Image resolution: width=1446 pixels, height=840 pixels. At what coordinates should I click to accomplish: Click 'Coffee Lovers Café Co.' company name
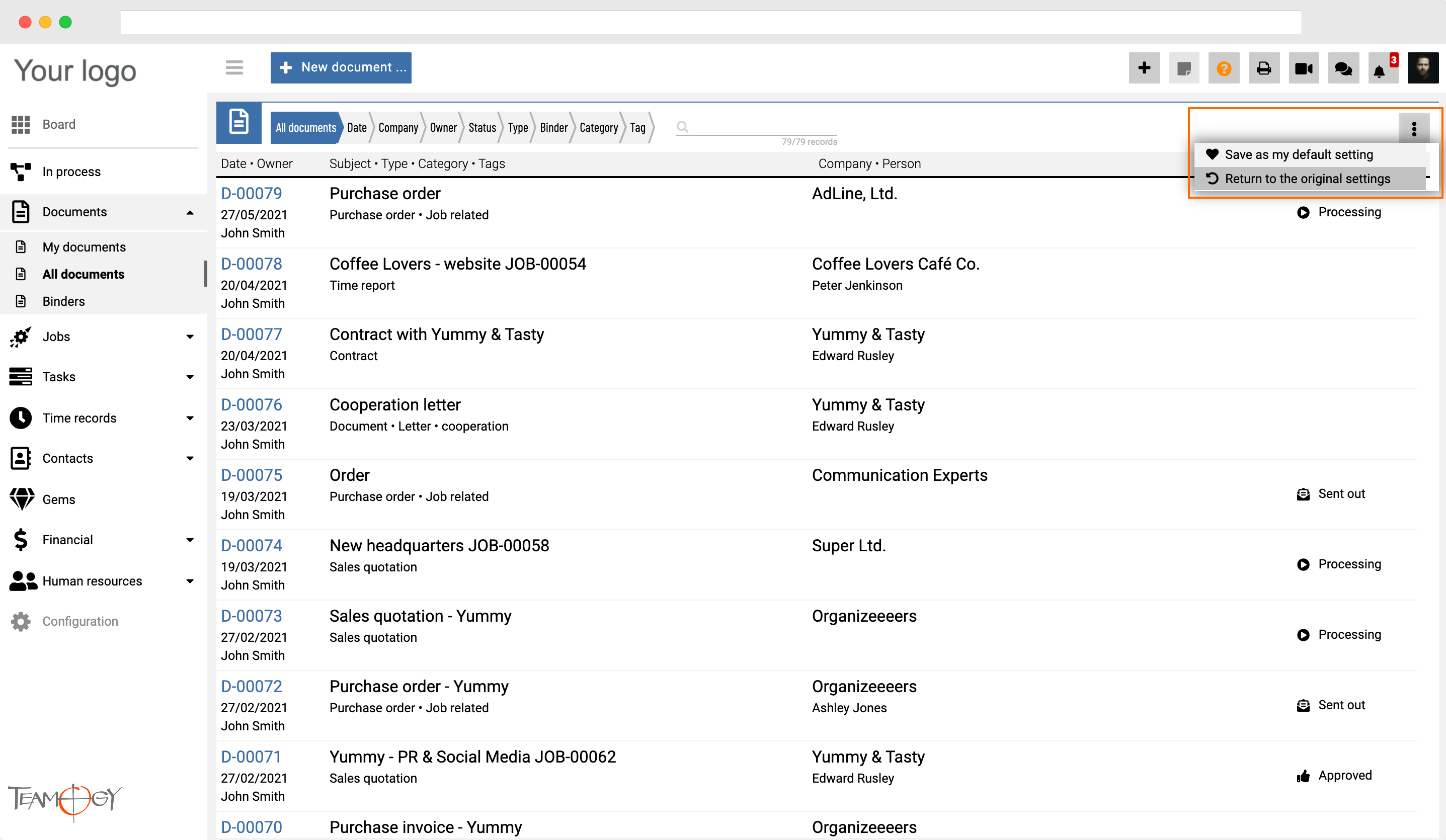(x=896, y=264)
